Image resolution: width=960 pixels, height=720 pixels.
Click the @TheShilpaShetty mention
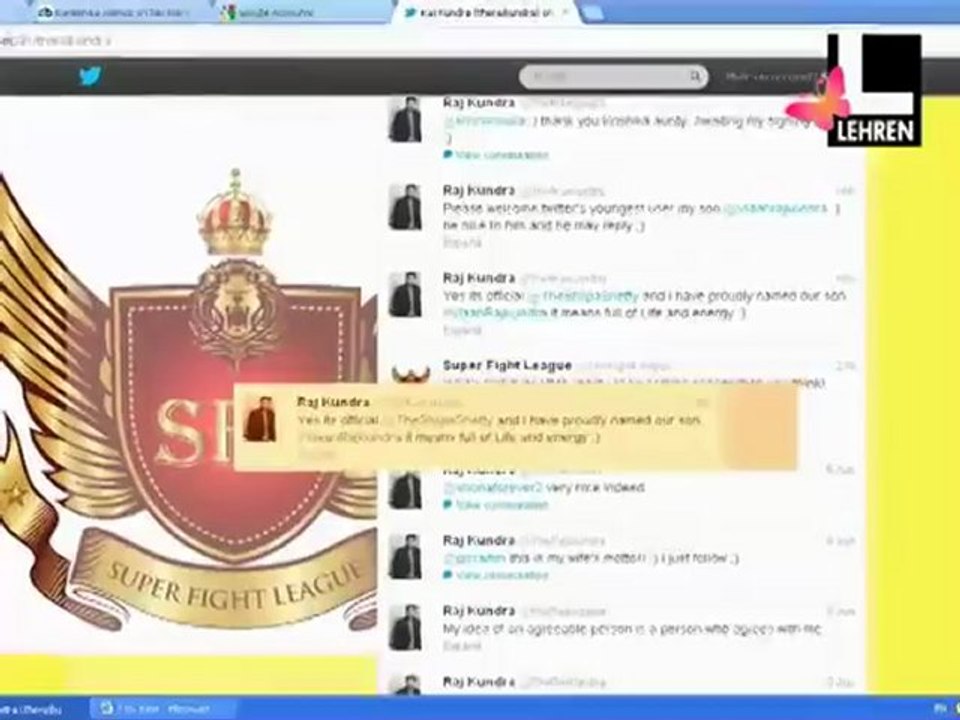(x=583, y=296)
